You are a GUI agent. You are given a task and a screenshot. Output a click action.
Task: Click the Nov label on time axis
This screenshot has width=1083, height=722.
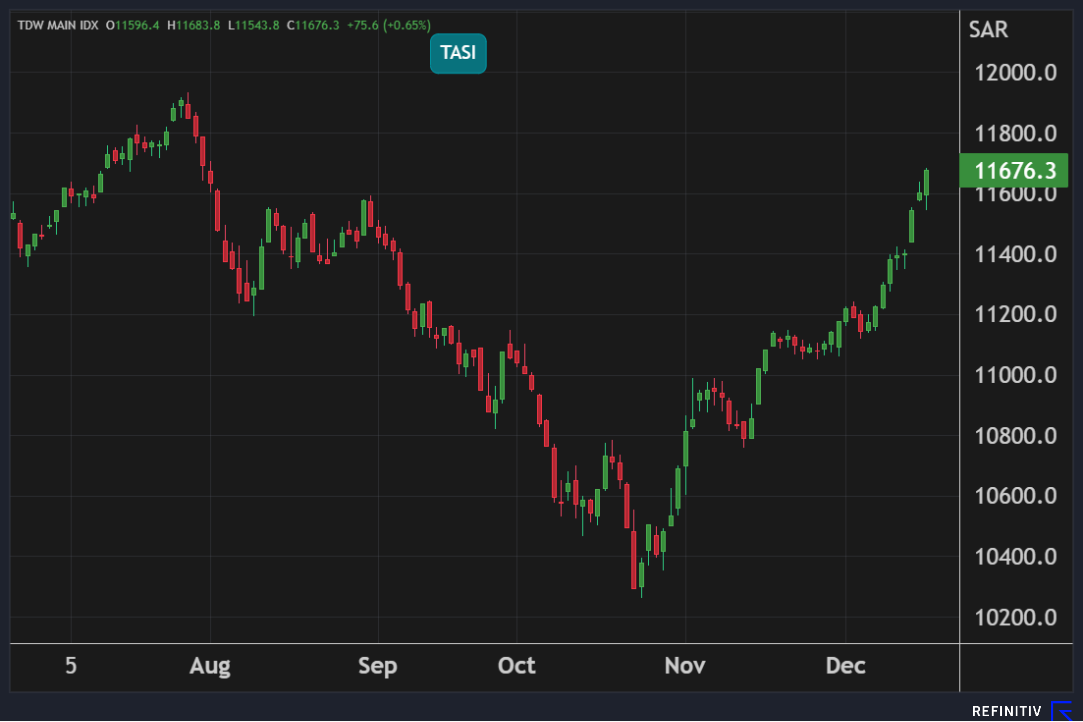click(685, 666)
